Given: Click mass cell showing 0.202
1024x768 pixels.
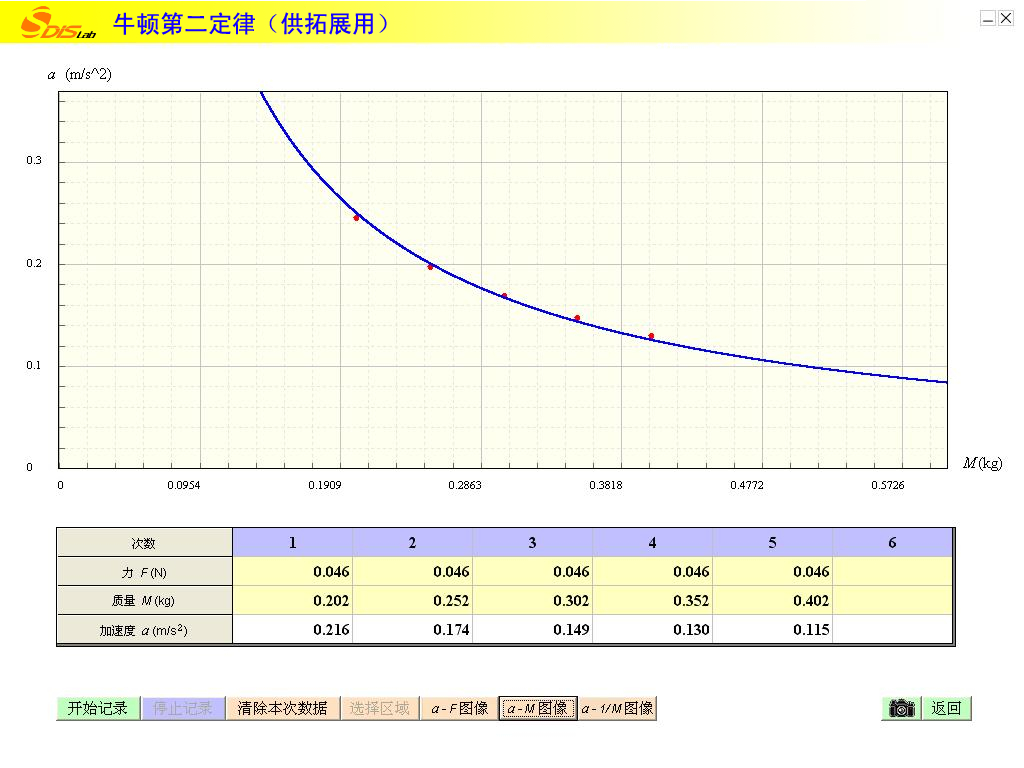Looking at the screenshot, I should pyautogui.click(x=292, y=601).
